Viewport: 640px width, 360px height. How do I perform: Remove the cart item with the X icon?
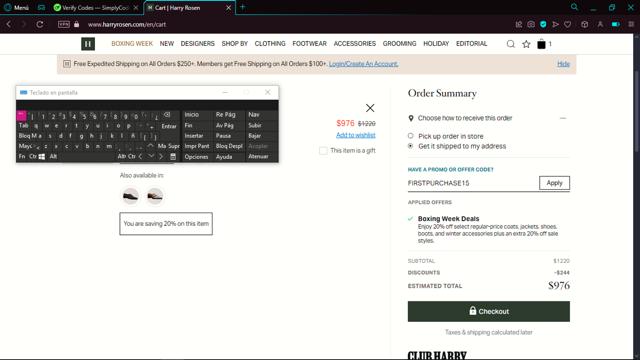(x=370, y=108)
